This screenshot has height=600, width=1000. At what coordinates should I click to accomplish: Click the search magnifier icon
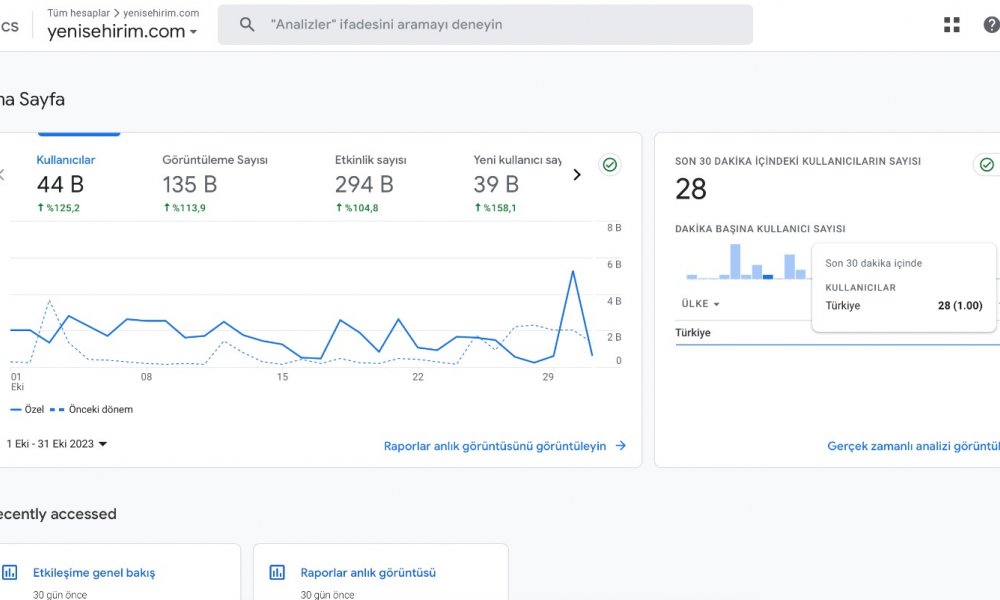click(x=247, y=25)
